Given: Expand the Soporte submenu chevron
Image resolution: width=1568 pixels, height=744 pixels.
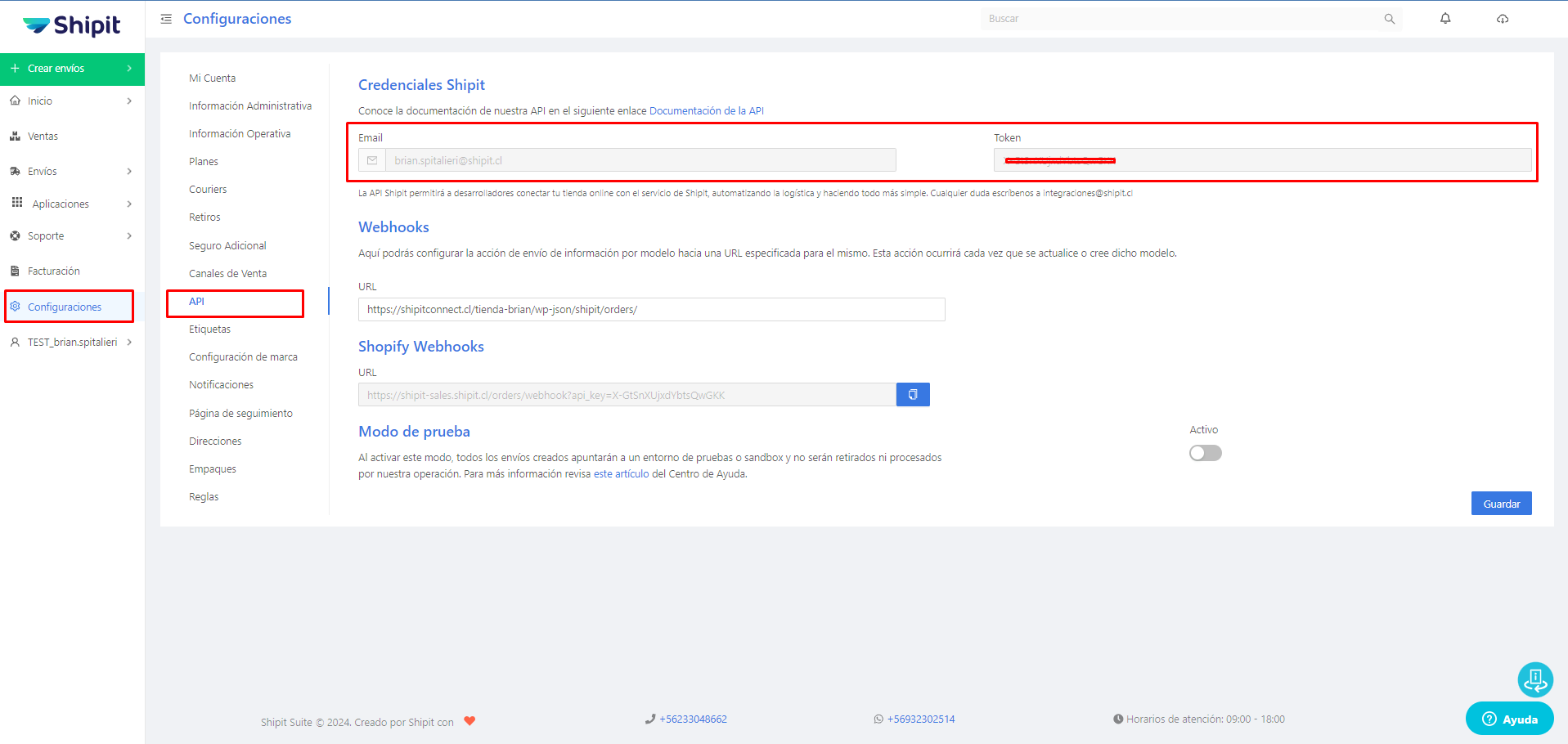Looking at the screenshot, I should click(129, 235).
